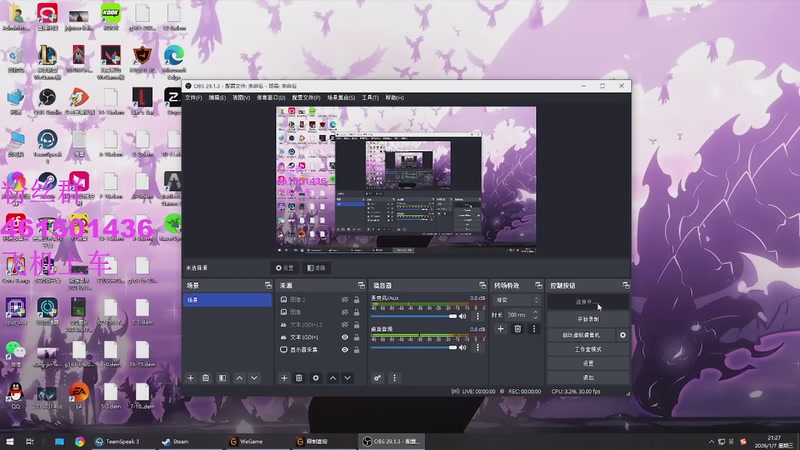Adjust the desktop audio volume slider

pos(414,347)
